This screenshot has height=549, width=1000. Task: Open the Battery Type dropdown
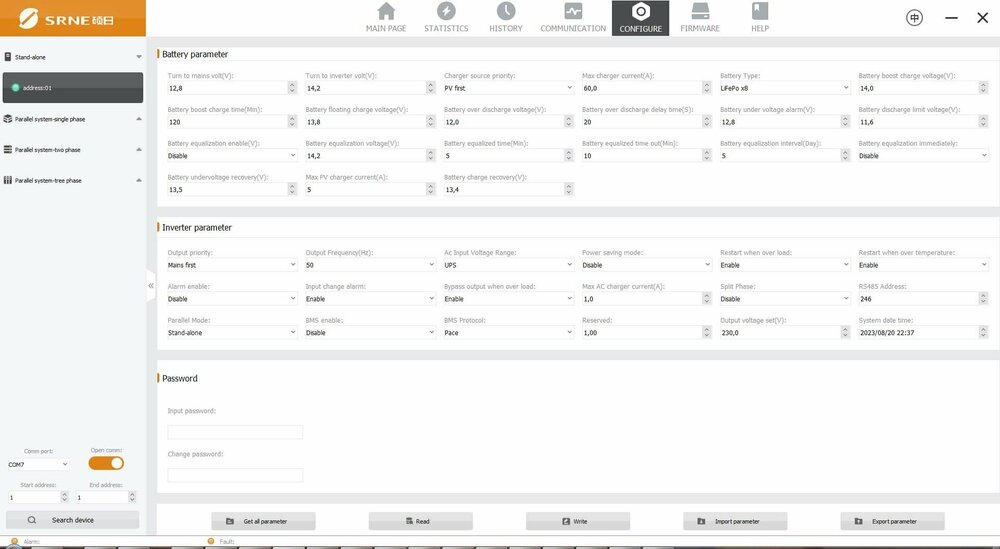[785, 88]
